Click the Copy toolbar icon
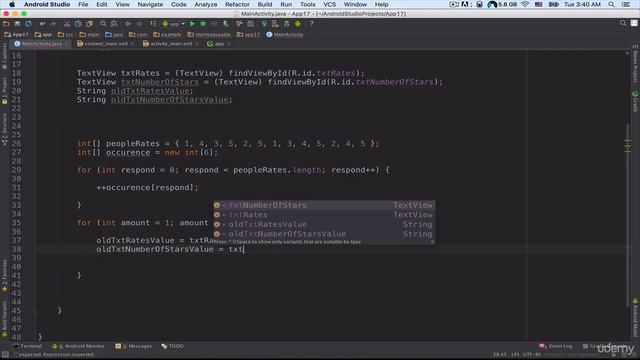The height and width of the screenshot is (360, 640). click(78, 24)
